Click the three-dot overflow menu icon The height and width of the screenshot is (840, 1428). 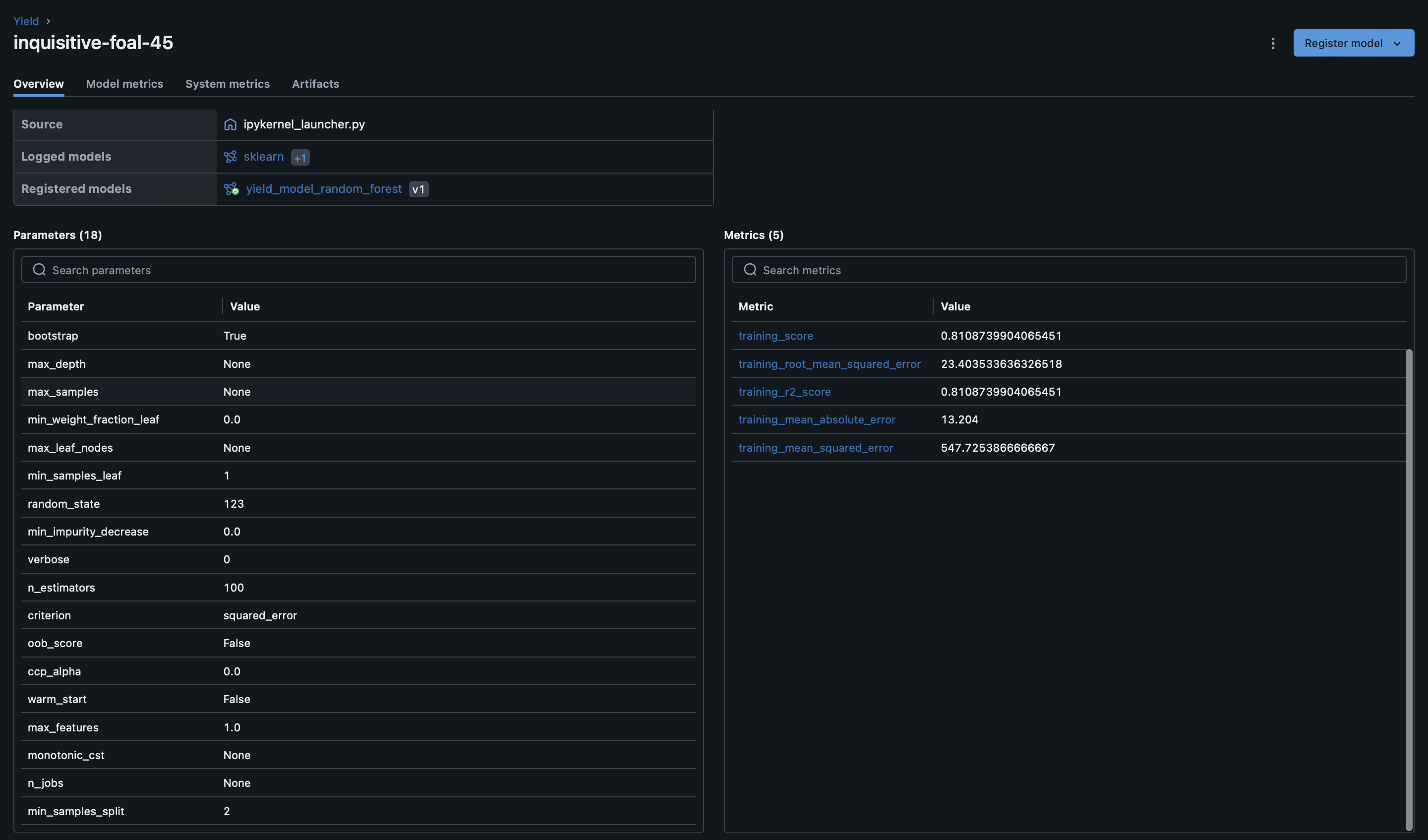[x=1273, y=44]
